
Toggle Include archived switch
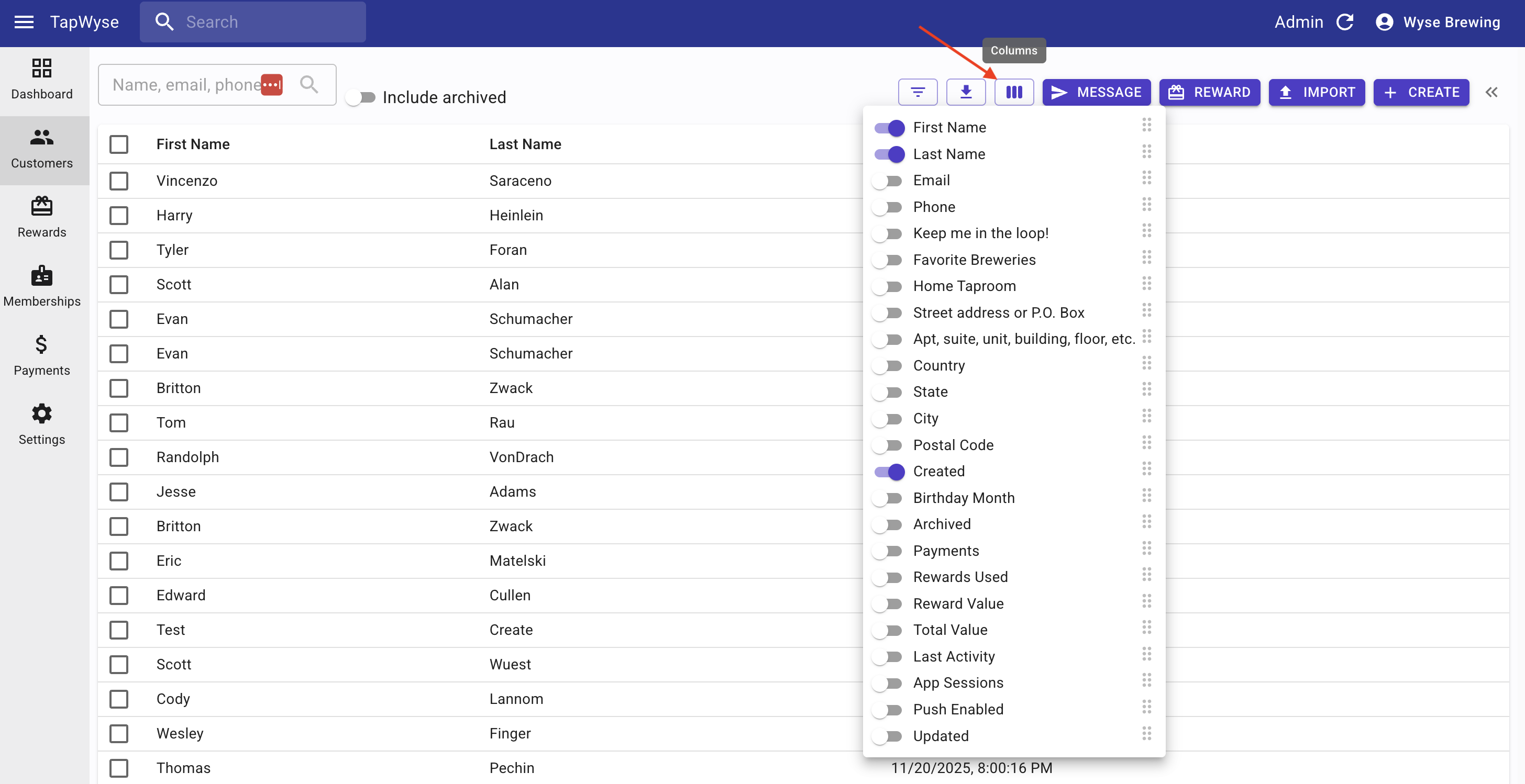click(360, 98)
